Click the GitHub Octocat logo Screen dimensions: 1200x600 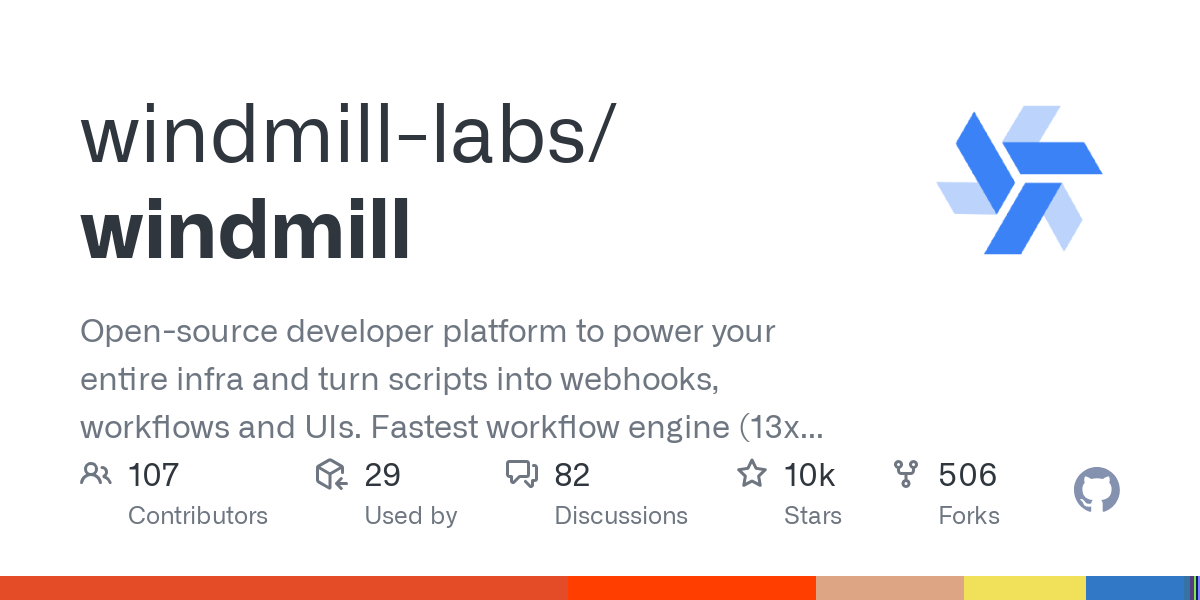1096,491
